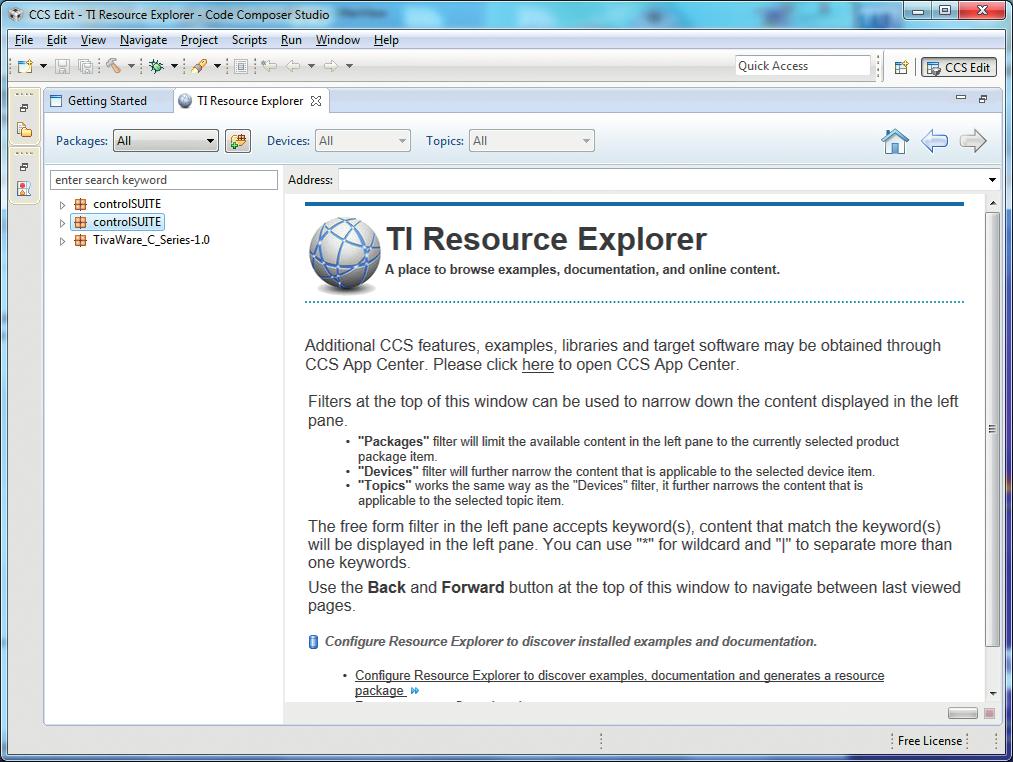This screenshot has height=762, width=1013.
Task: Select the TivaWare_C_Series-1.0 tree item
Action: click(151, 240)
